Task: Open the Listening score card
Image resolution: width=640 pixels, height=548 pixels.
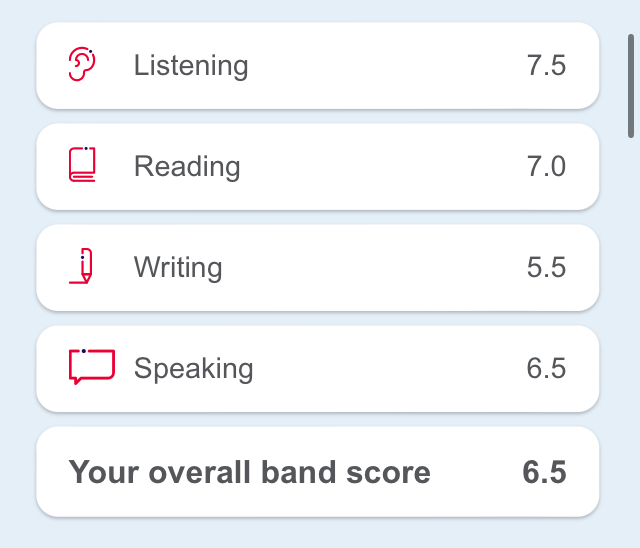Action: coord(318,66)
